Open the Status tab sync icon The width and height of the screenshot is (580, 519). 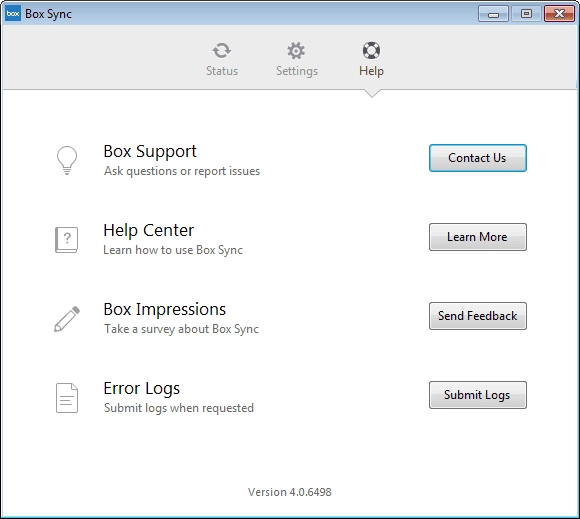click(x=222, y=50)
